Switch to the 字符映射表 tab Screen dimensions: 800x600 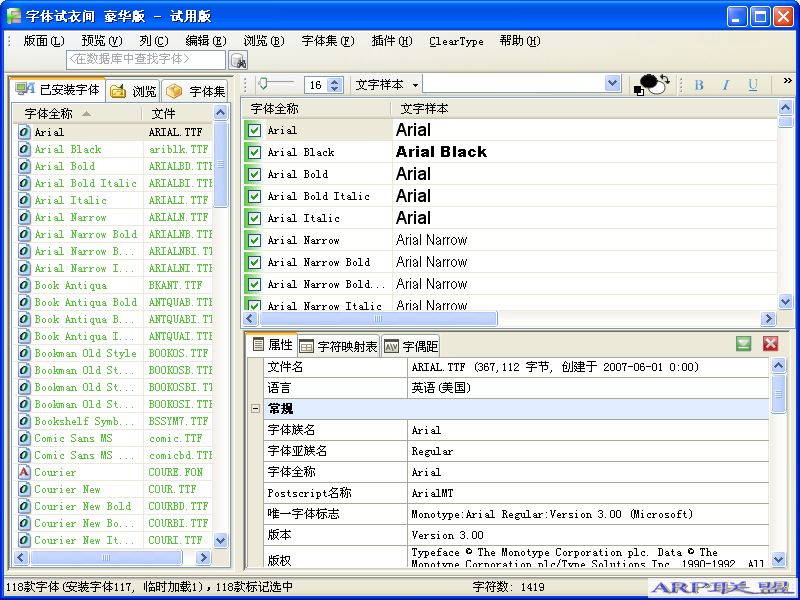click(339, 346)
